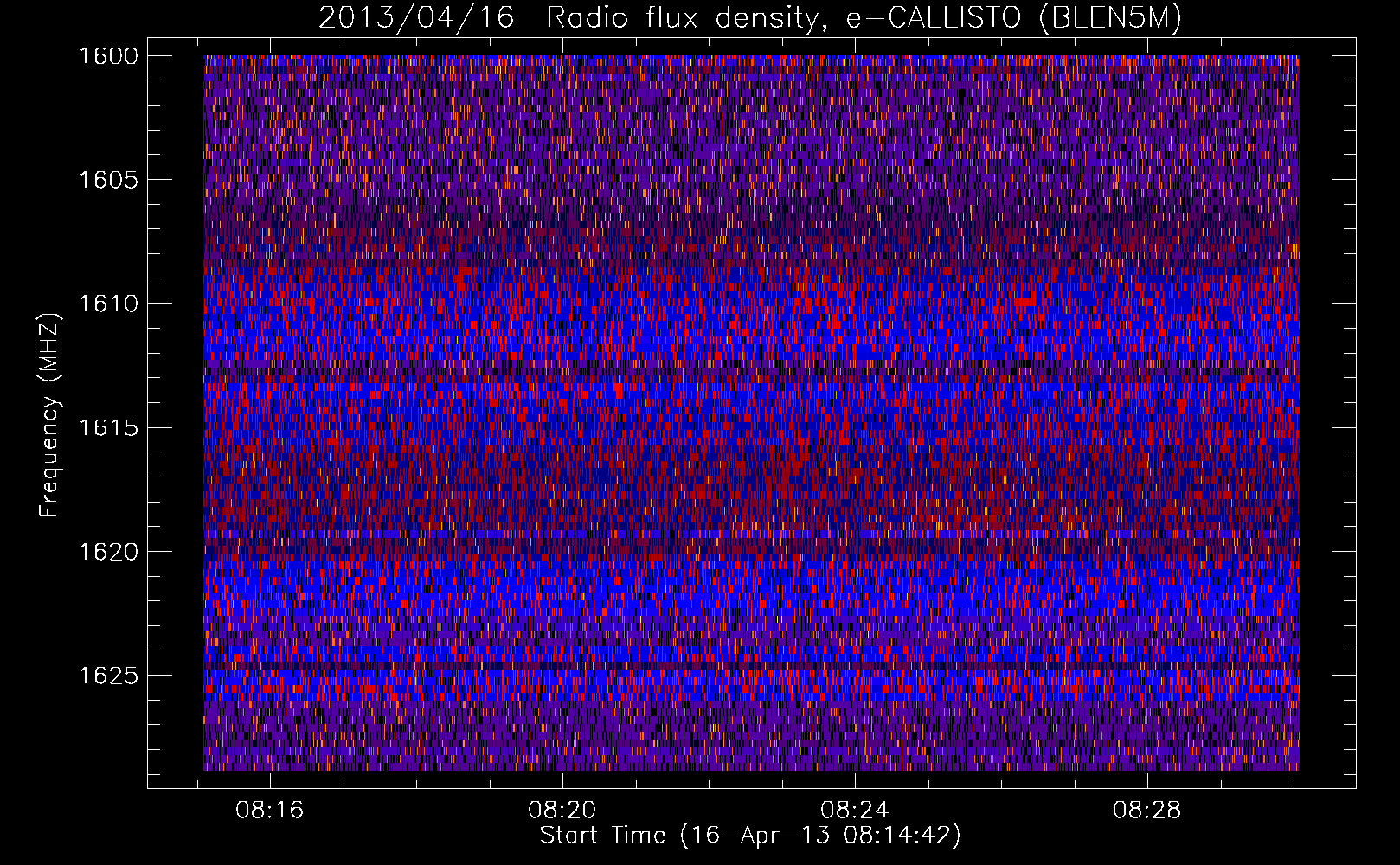Image resolution: width=1400 pixels, height=865 pixels.
Task: Select the 1600 frequency axis label
Action: (x=108, y=56)
